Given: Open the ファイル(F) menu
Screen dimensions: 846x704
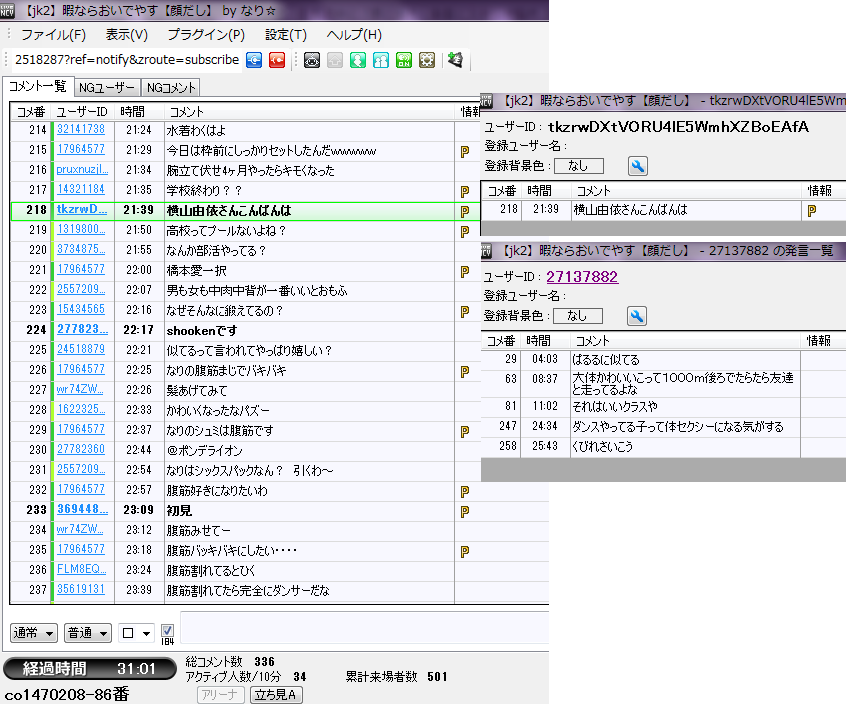Looking at the screenshot, I should click(53, 35).
